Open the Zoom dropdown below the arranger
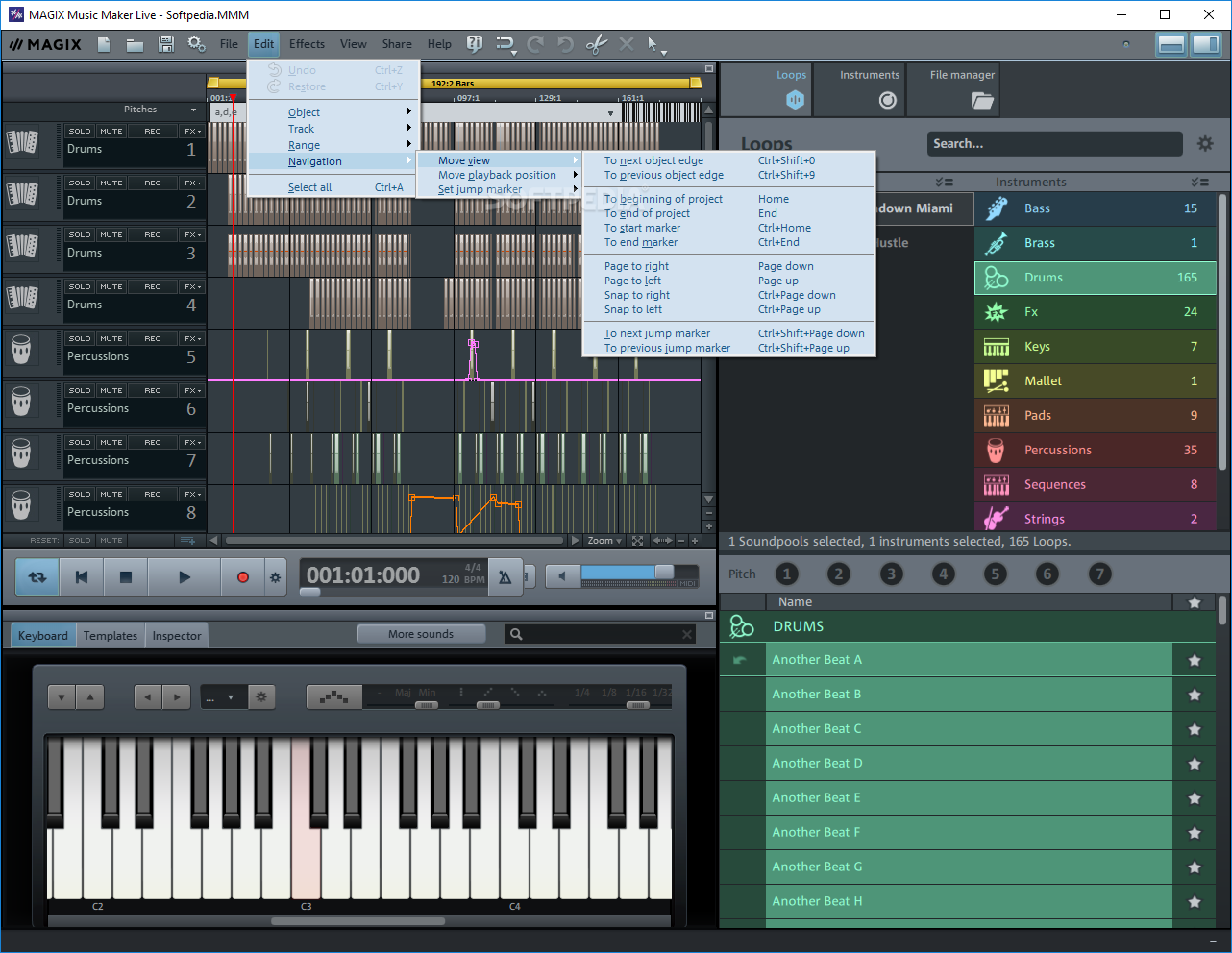Screen dimensions: 1232x953 tap(605, 541)
